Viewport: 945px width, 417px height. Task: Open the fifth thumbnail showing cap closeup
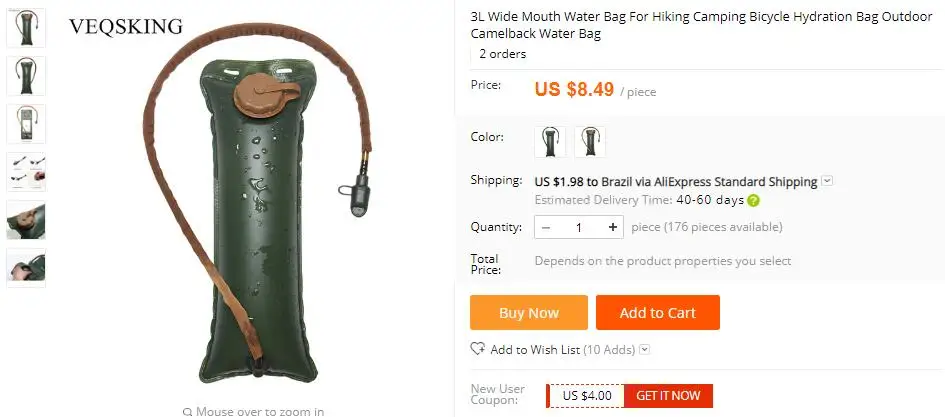click(x=26, y=220)
